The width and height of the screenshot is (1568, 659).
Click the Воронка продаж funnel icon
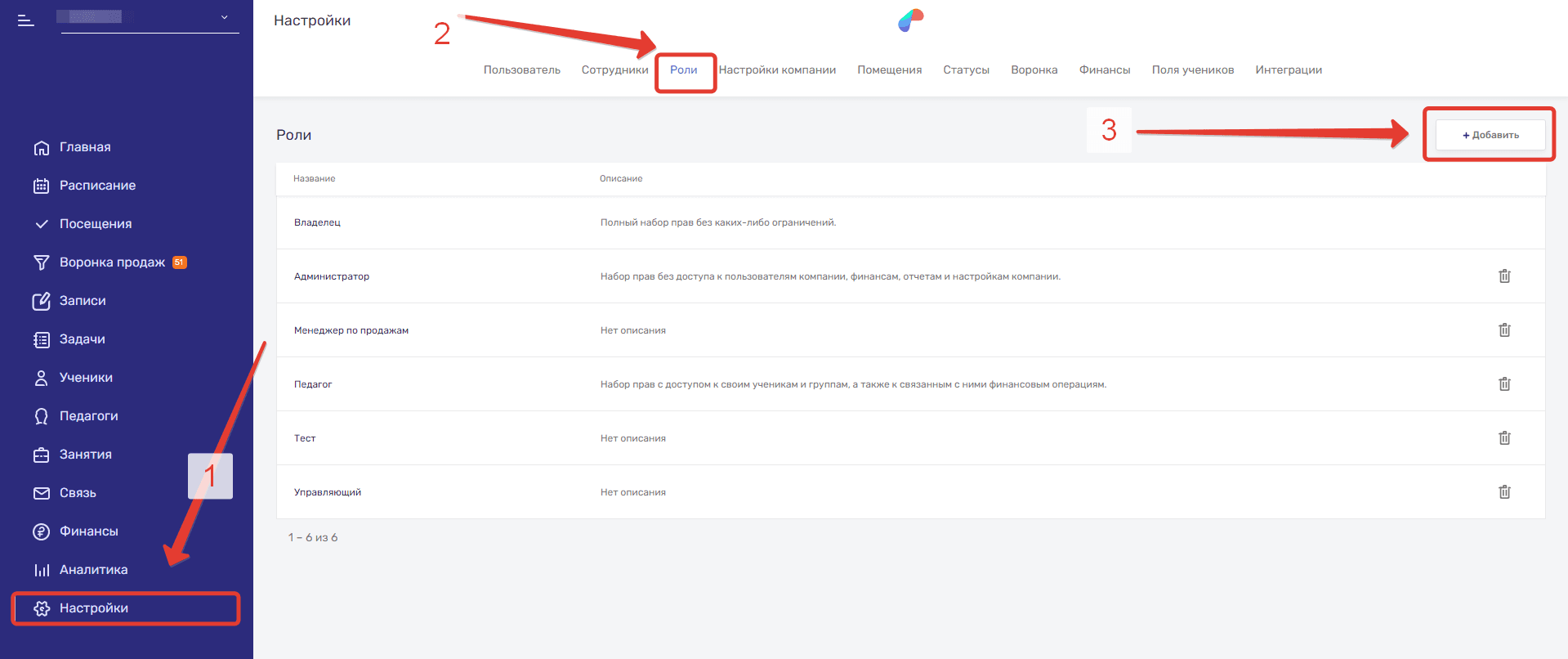coord(41,262)
